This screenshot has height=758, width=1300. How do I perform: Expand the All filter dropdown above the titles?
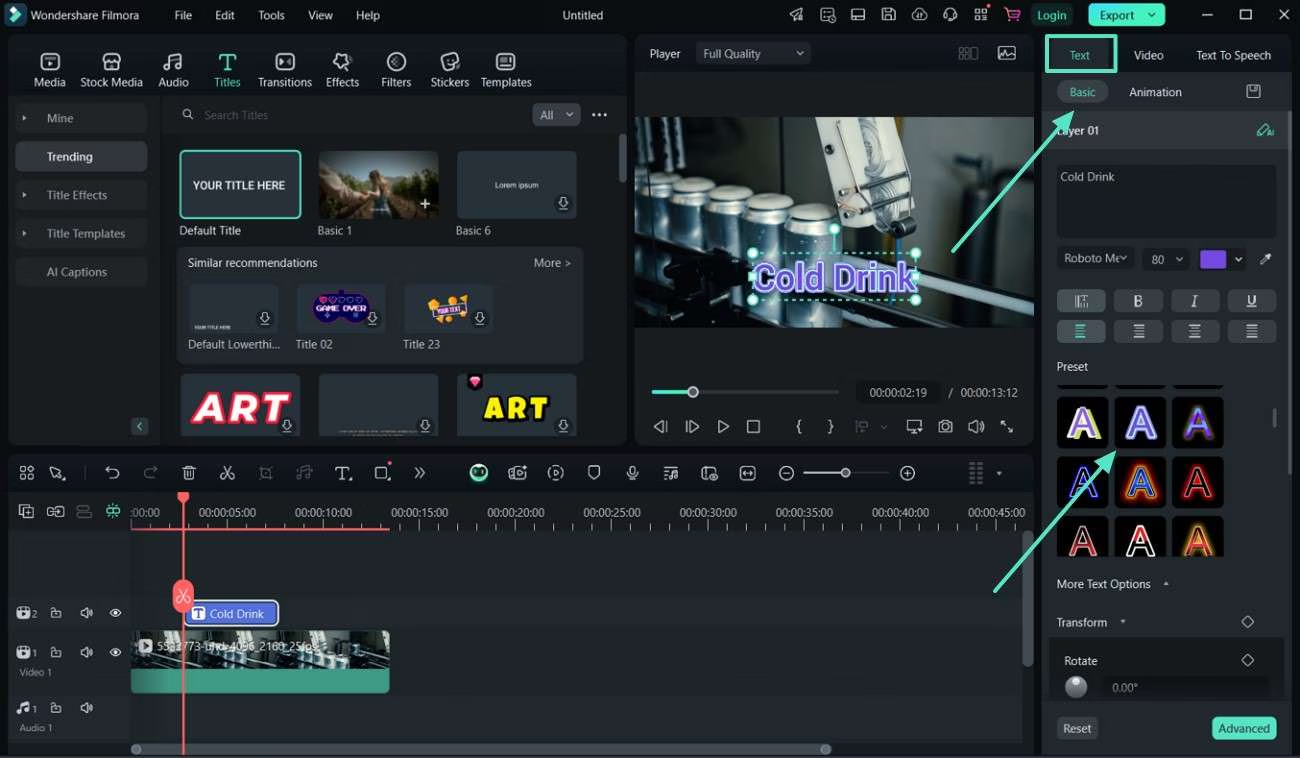pyautogui.click(x=556, y=114)
